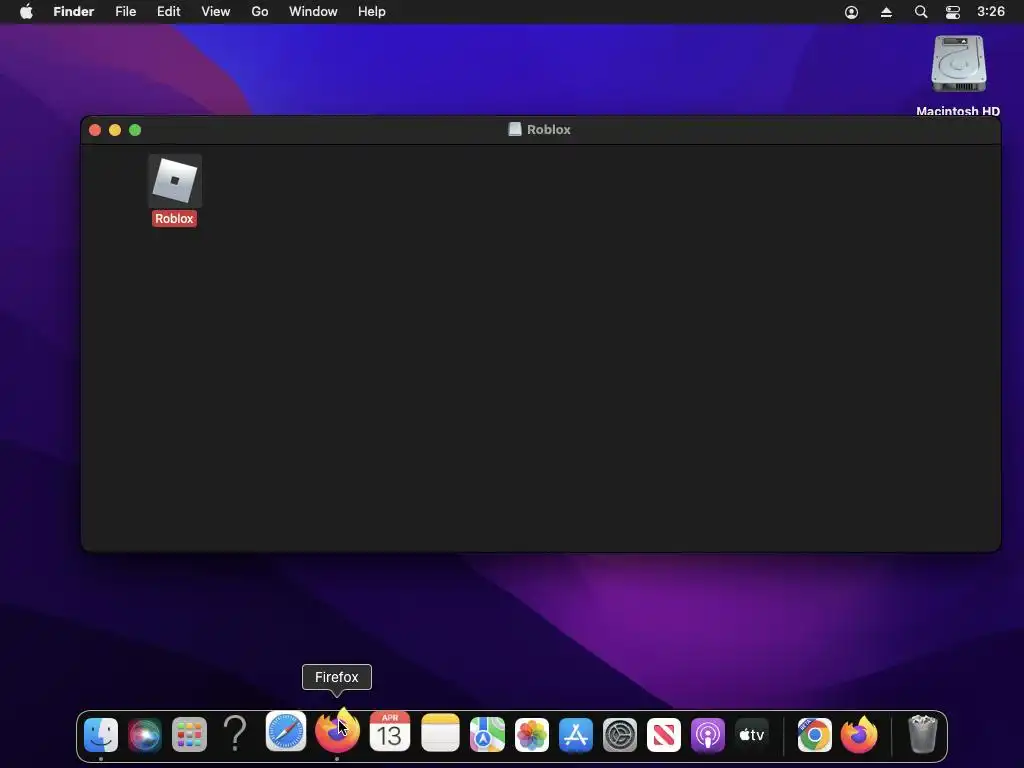1024x768 pixels.
Task: Open the Finder application menu
Action: pos(74,12)
